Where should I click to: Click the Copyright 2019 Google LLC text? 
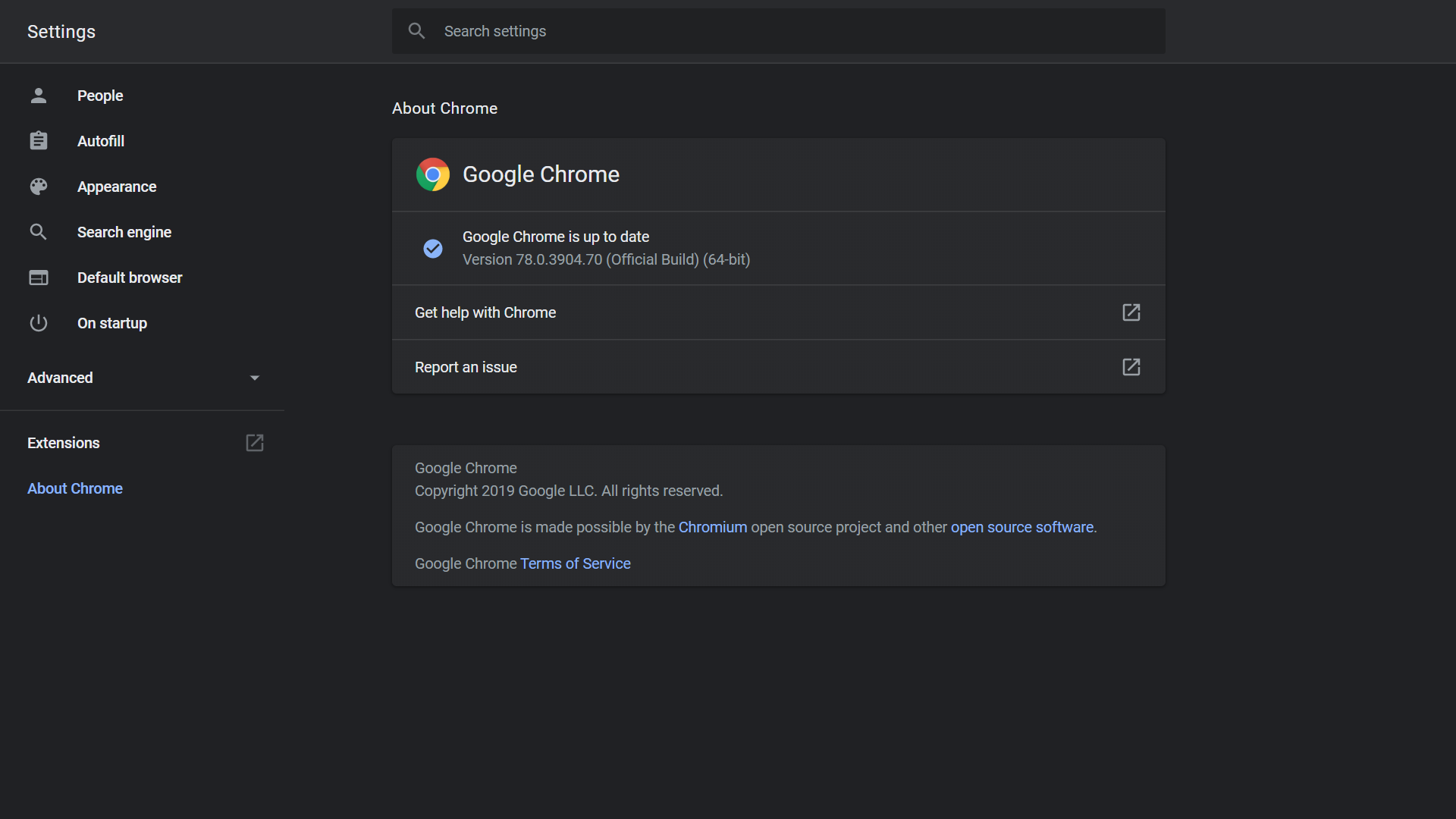click(x=569, y=491)
